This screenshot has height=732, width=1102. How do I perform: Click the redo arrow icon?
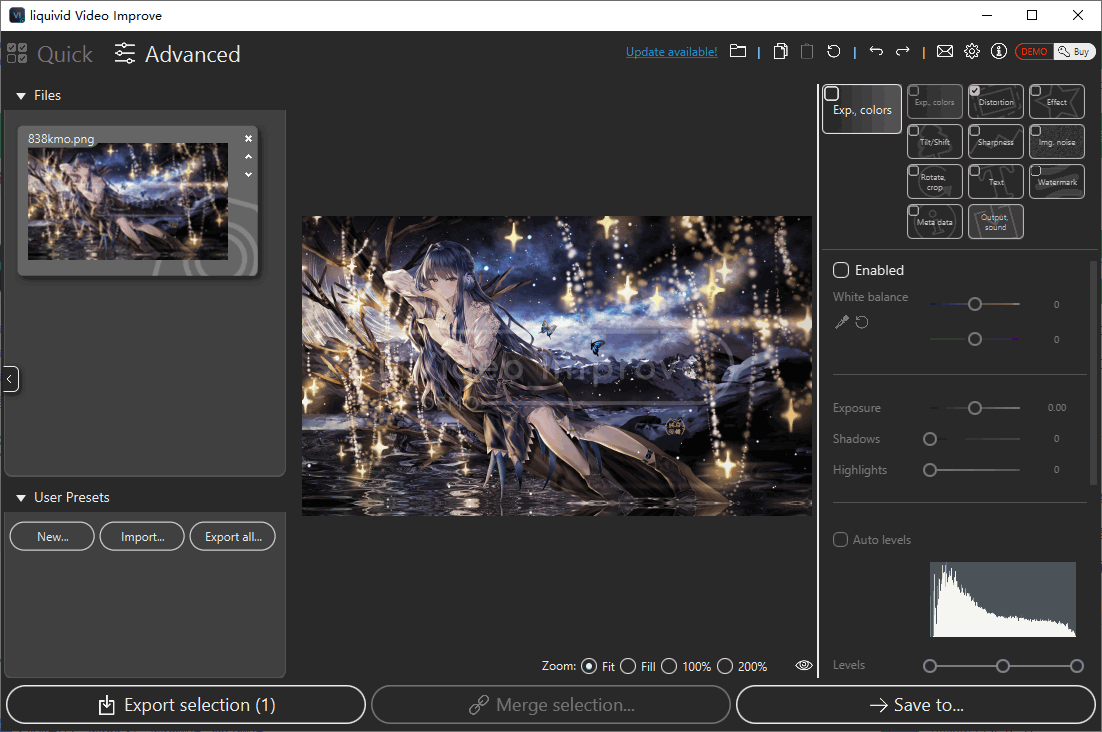click(902, 52)
